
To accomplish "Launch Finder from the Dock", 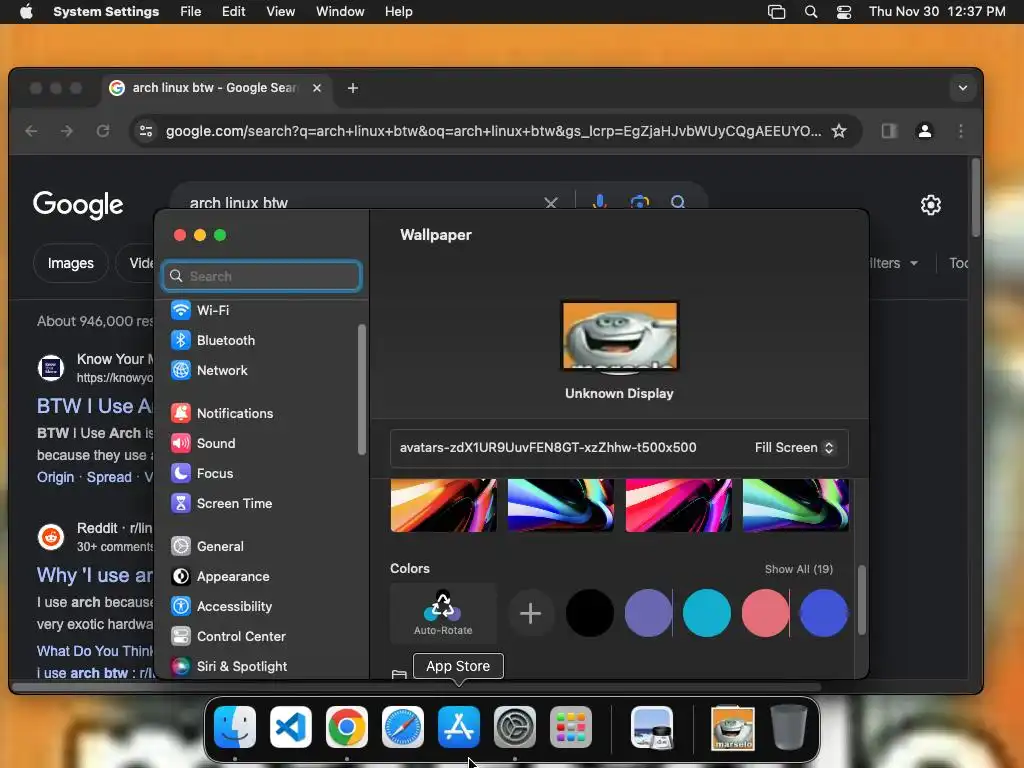I will (235, 727).
